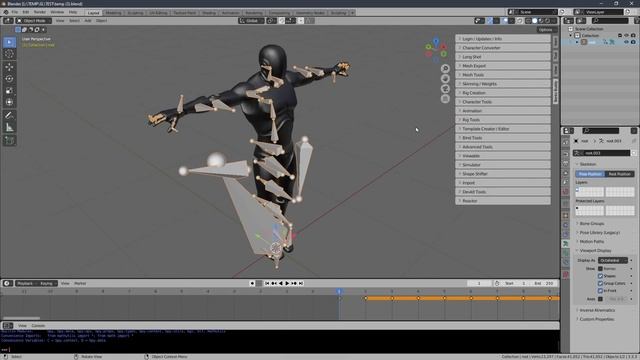Click the timeline editor type icon

click(x=7, y=283)
